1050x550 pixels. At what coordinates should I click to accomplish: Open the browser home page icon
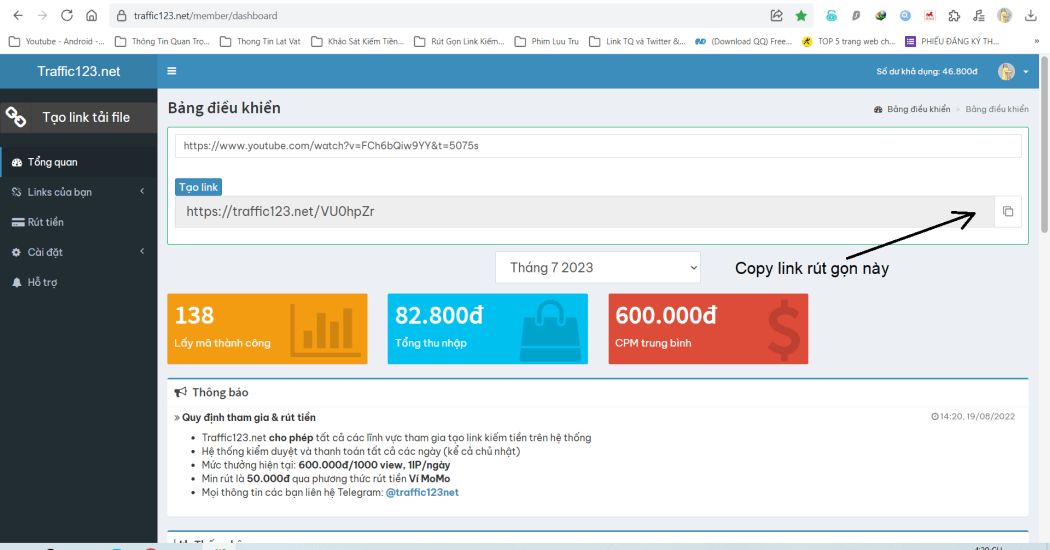(x=92, y=15)
